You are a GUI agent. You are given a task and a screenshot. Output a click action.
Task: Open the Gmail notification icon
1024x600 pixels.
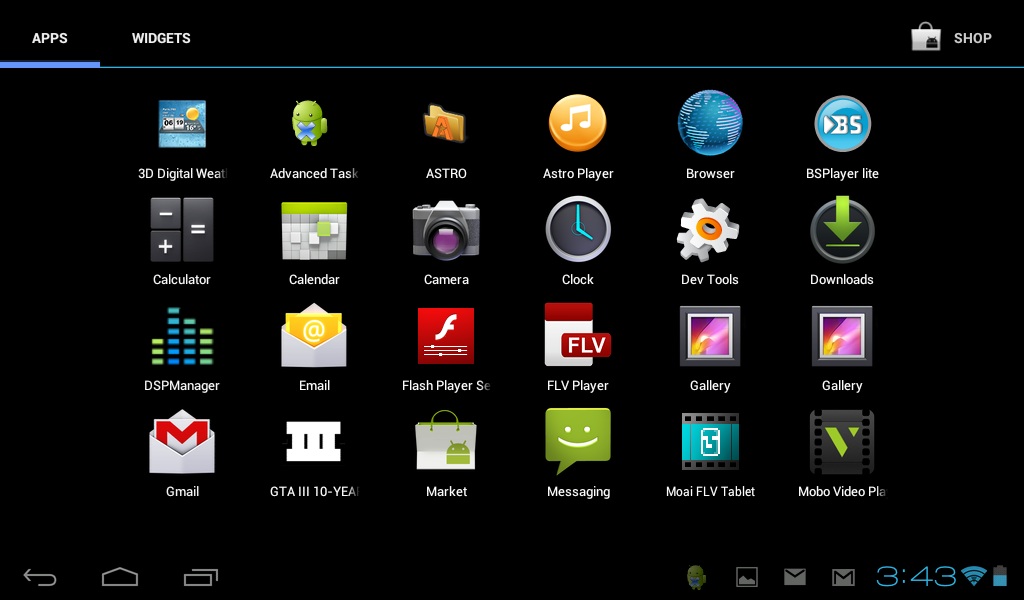point(843,577)
